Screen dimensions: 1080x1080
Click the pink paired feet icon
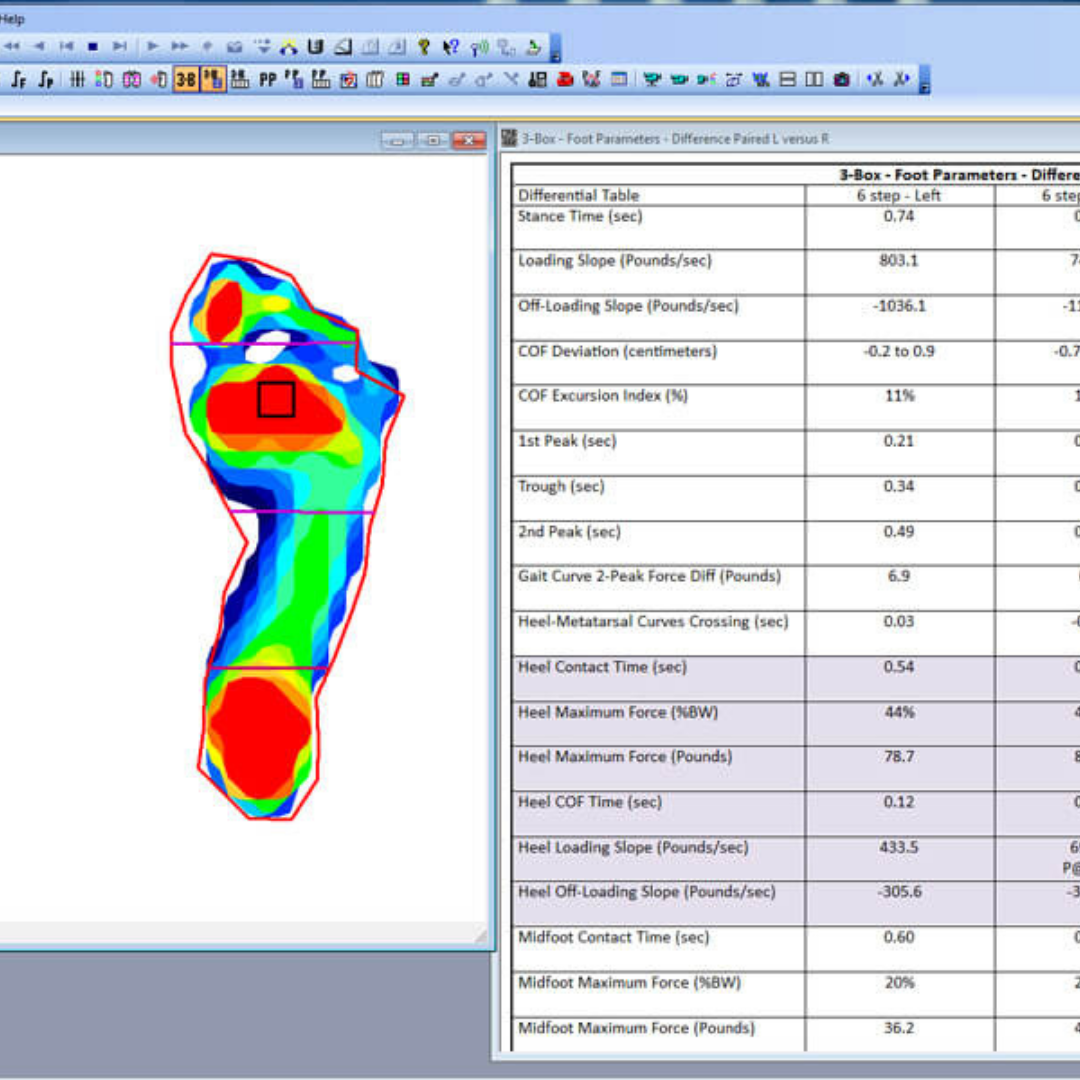click(x=132, y=80)
